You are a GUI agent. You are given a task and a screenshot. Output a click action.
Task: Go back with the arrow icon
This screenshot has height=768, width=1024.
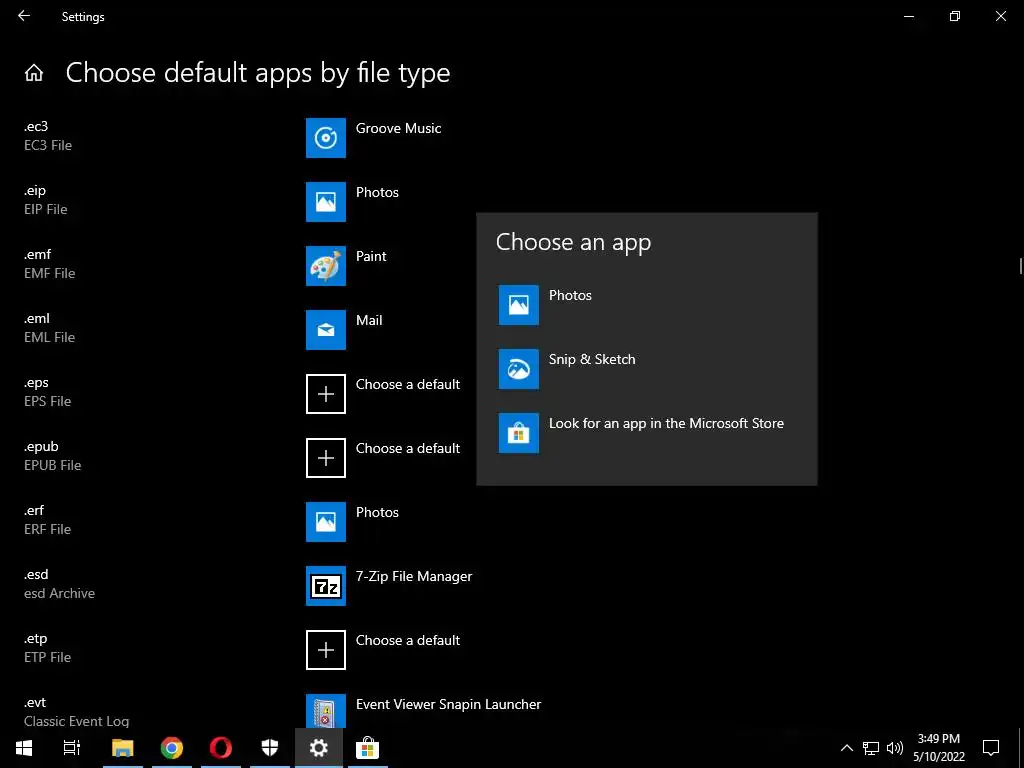pyautogui.click(x=24, y=16)
